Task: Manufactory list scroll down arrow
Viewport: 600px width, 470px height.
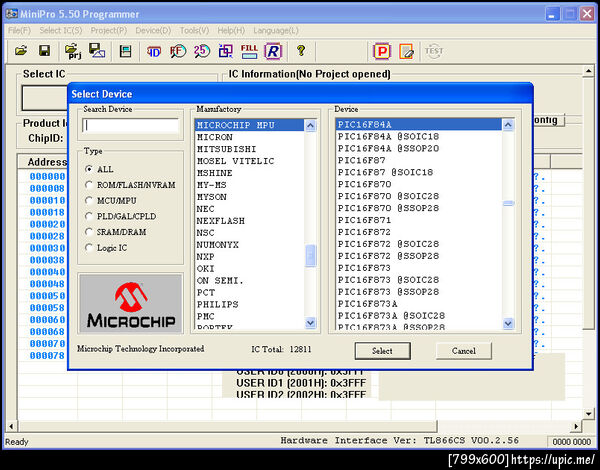Action: click(310, 323)
